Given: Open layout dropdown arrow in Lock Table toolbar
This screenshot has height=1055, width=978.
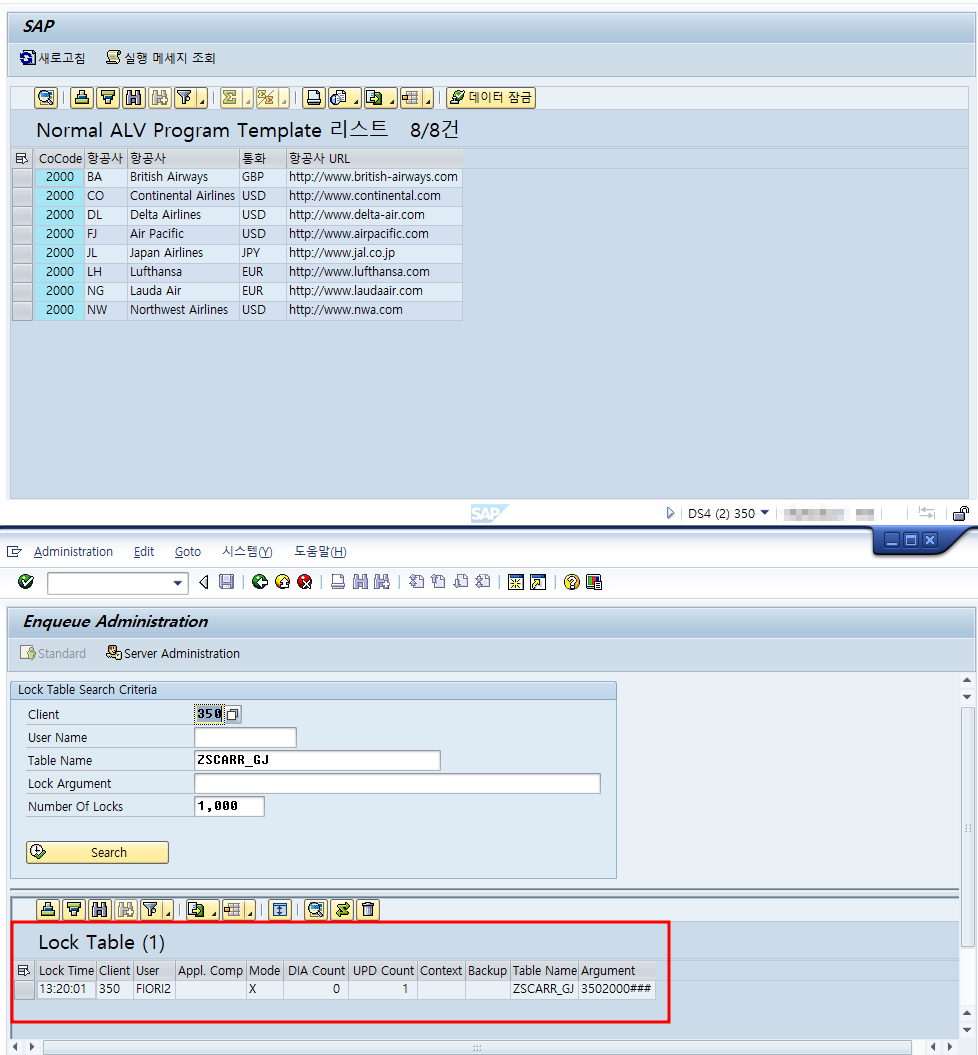Looking at the screenshot, I should 250,910.
